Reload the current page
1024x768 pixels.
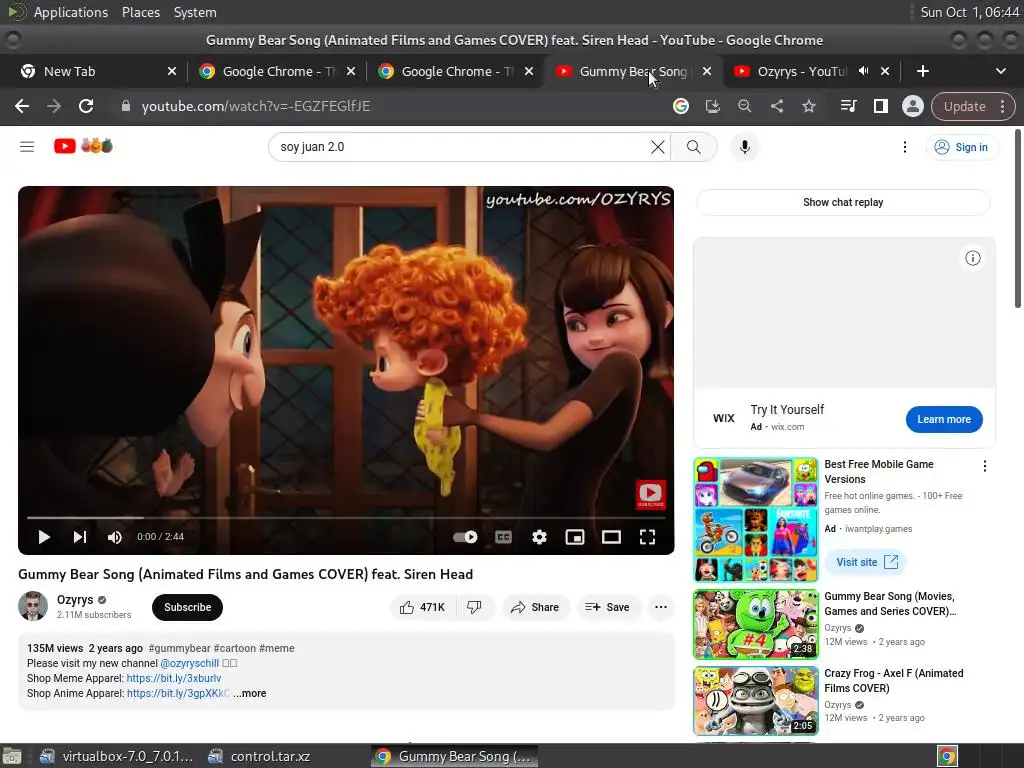[86, 106]
